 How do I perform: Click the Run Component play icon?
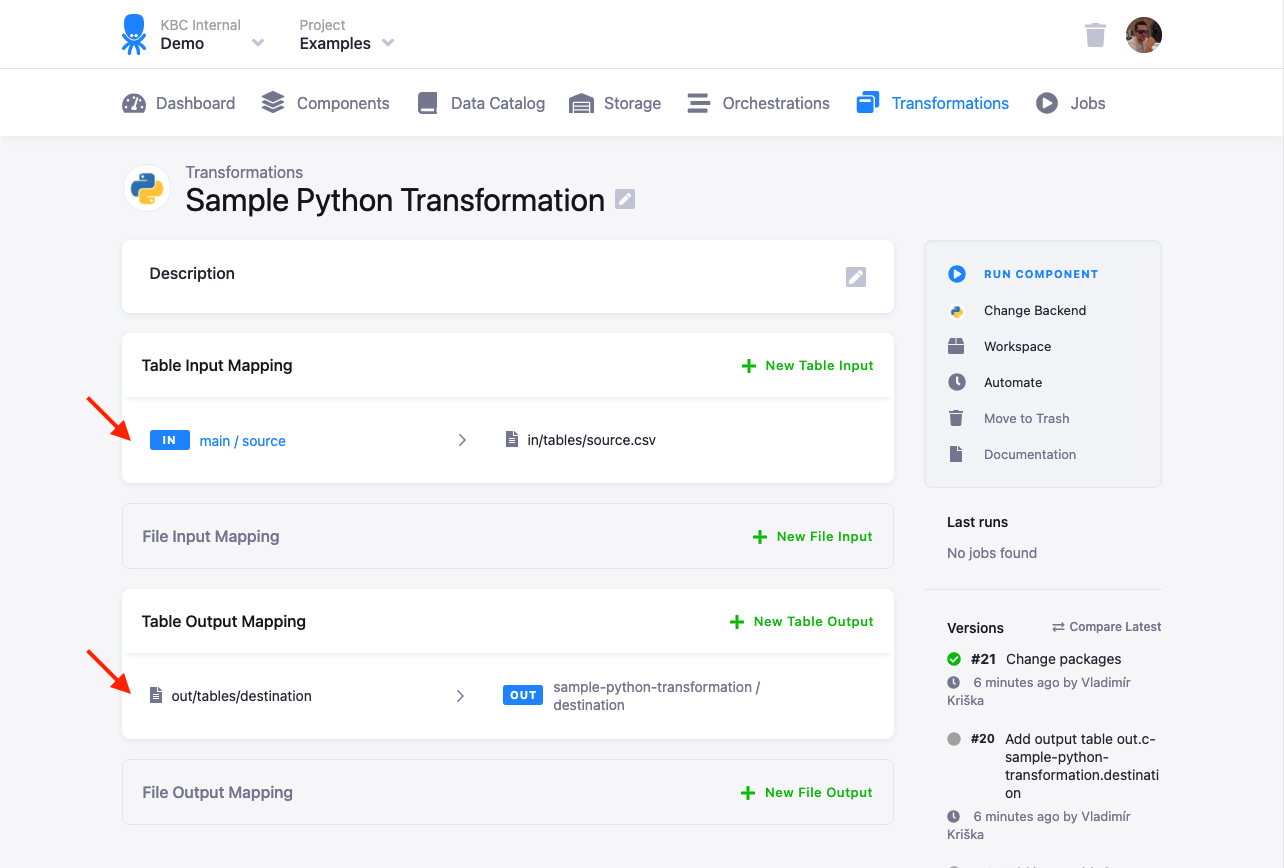957,274
